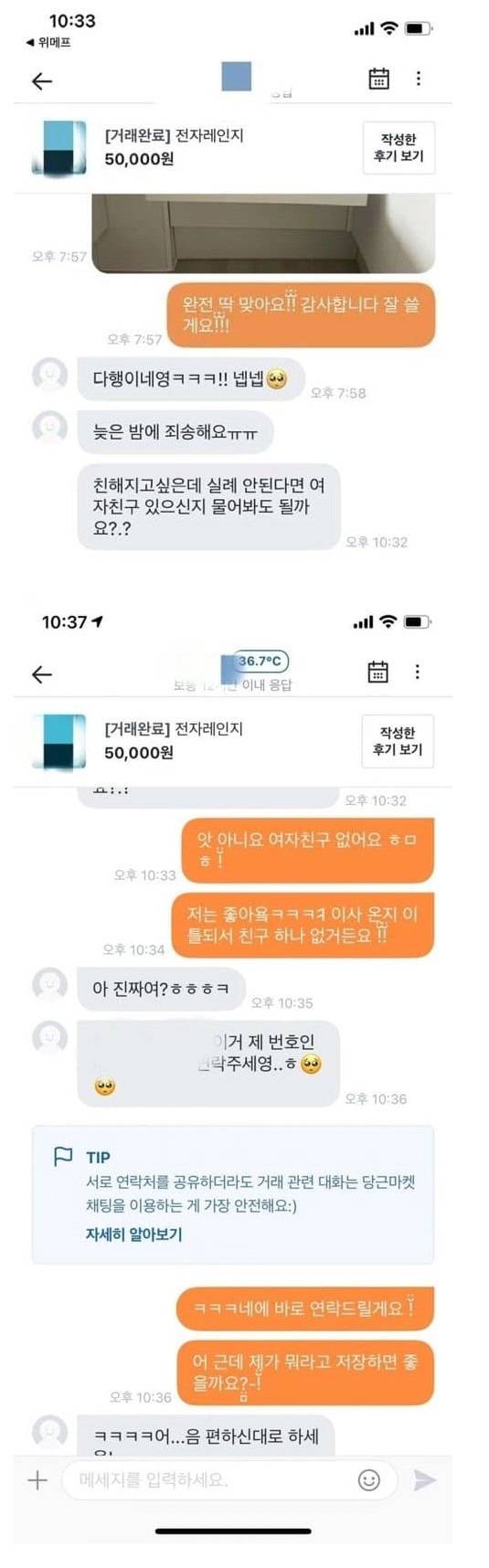The width and height of the screenshot is (489, 1568).
Task: Open the 전자레인지 product thumbnail in upper chat
Action: click(x=58, y=147)
